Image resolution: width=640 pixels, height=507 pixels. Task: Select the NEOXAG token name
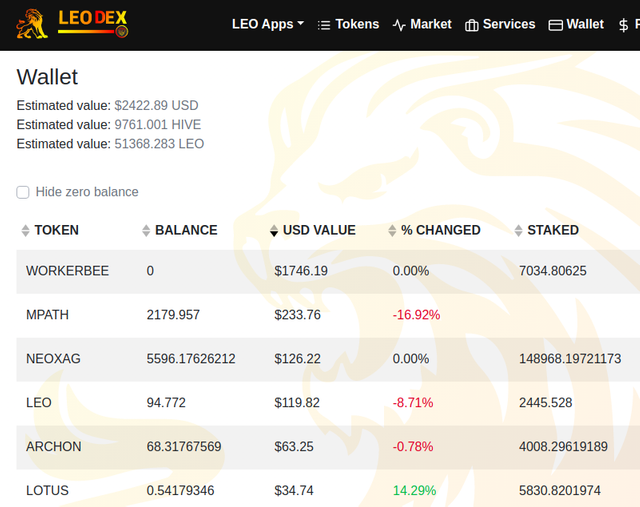point(53,359)
